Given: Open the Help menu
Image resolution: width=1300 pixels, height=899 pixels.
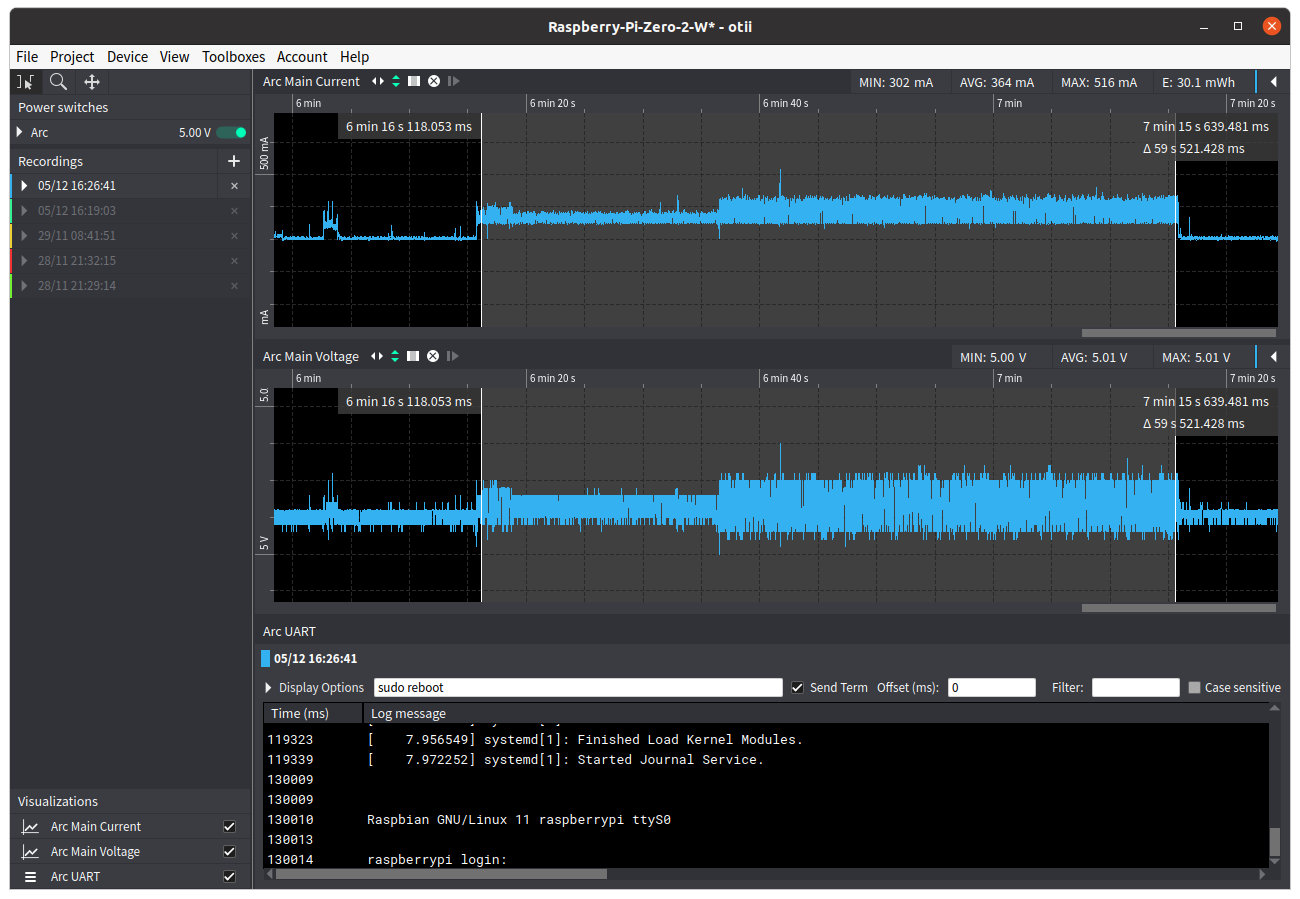Looking at the screenshot, I should [354, 57].
